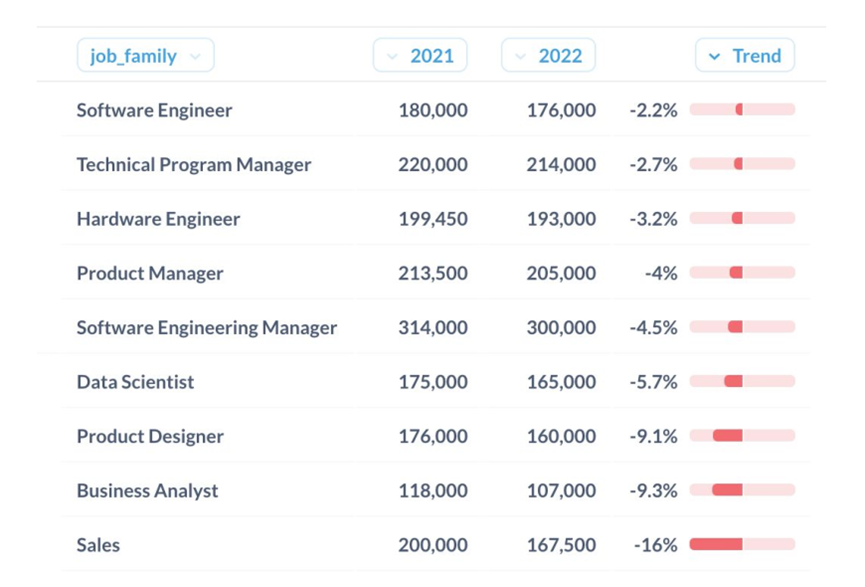Click the Sales 2022 value 167,500
The width and height of the screenshot is (865, 587).
561,545
